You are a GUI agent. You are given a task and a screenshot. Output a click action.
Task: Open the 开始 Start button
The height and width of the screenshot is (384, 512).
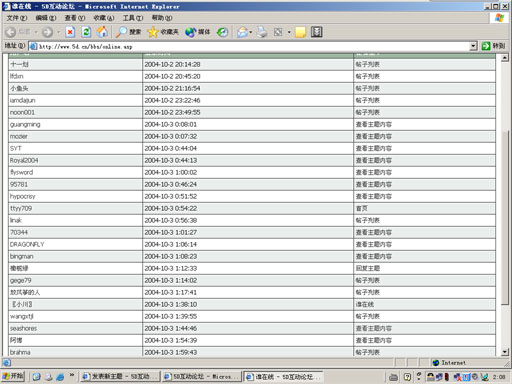click(13, 376)
